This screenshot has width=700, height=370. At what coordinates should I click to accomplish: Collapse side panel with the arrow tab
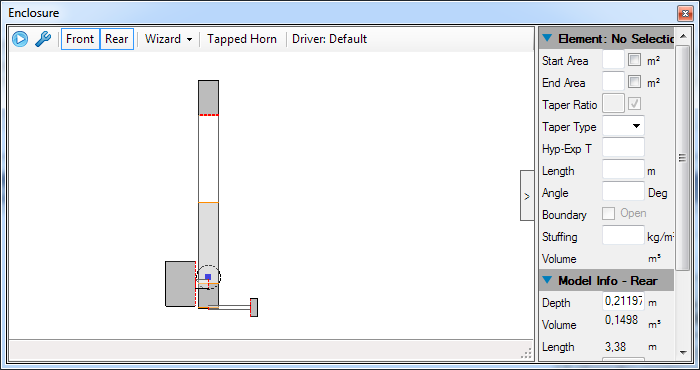[x=527, y=195]
